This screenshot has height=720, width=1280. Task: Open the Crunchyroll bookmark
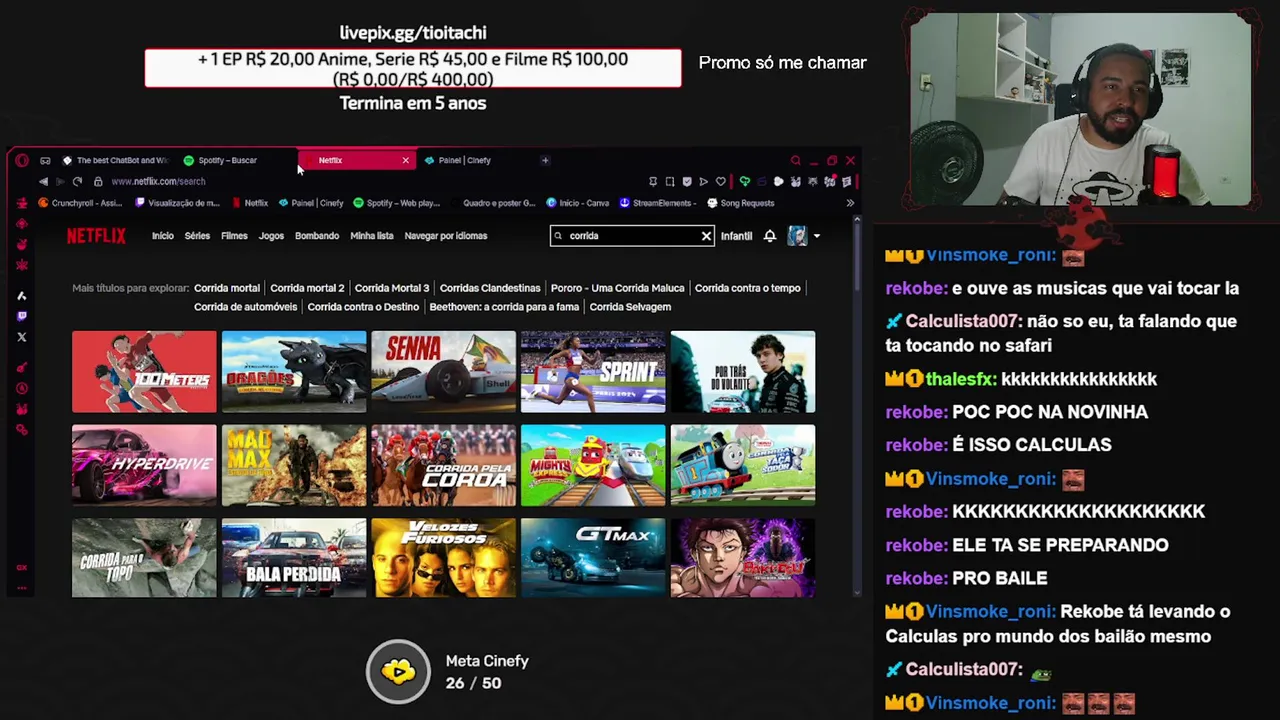[80, 203]
